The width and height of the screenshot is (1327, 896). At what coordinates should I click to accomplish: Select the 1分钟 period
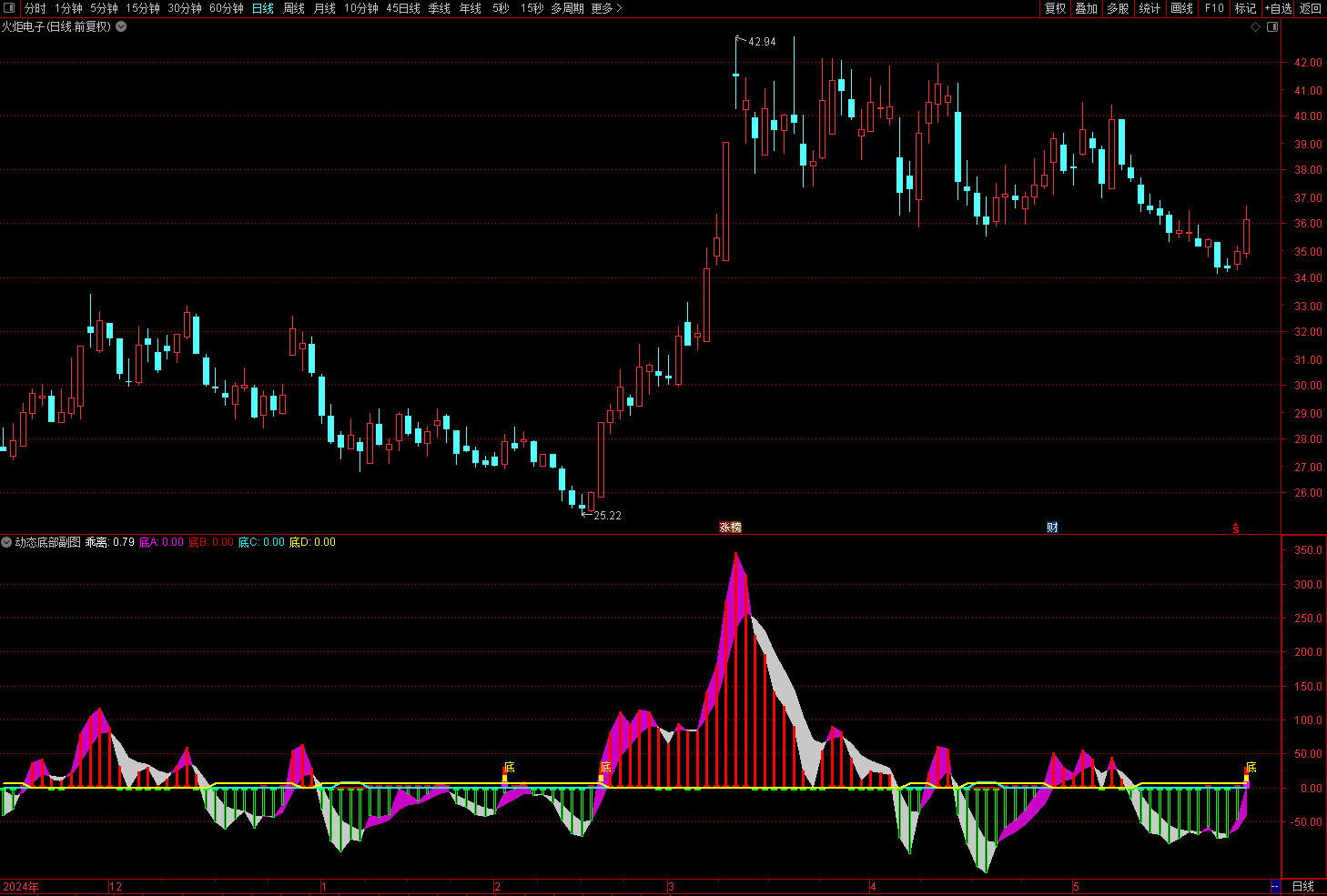(x=68, y=8)
